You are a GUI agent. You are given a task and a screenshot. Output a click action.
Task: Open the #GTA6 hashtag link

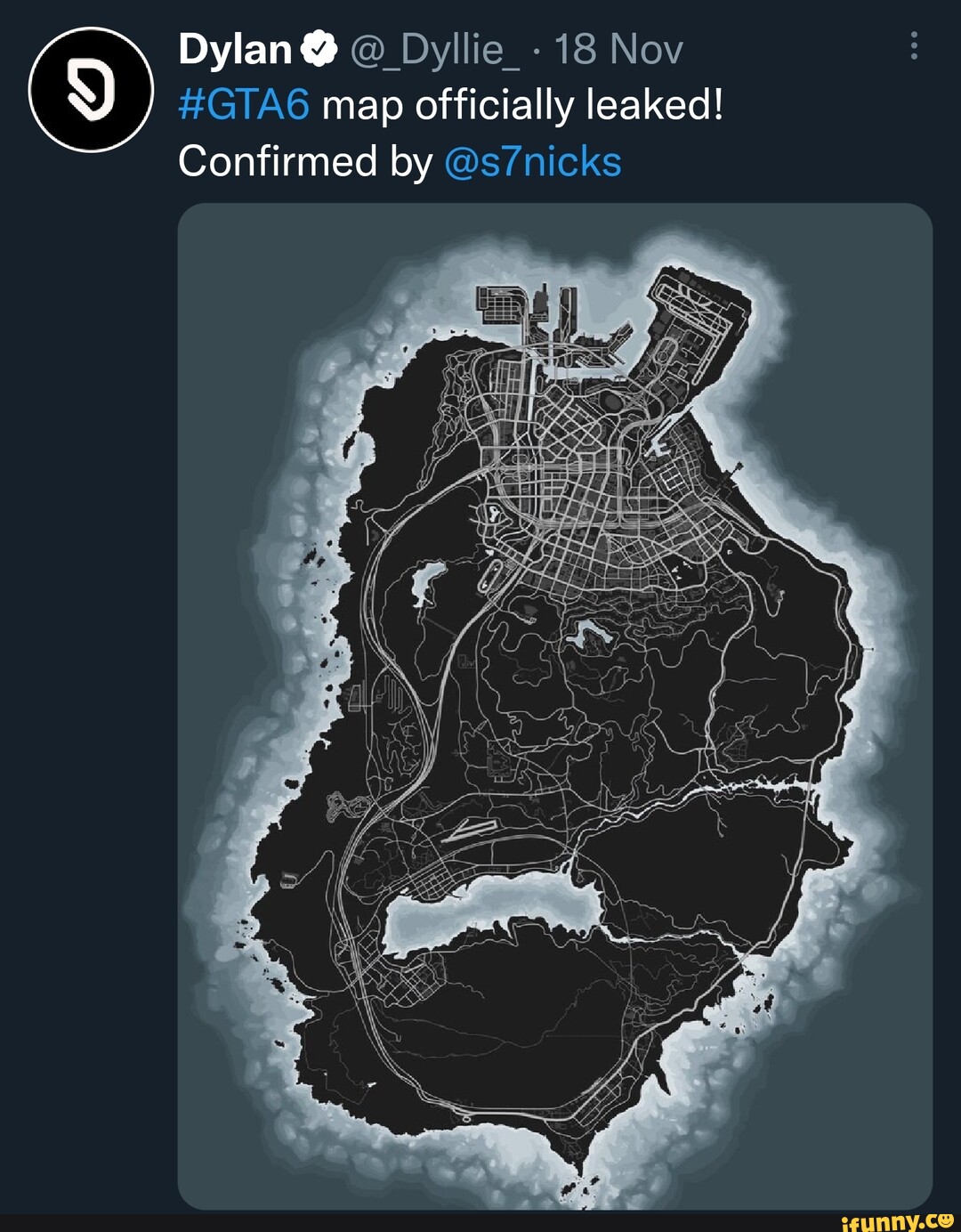tap(246, 105)
